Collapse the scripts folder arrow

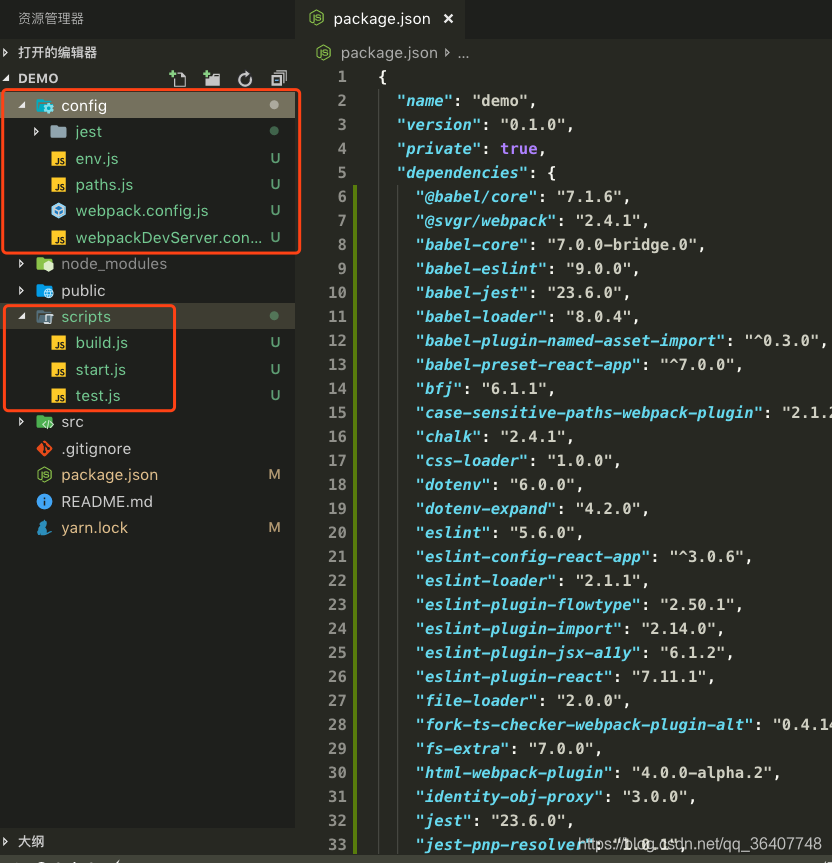[22, 316]
